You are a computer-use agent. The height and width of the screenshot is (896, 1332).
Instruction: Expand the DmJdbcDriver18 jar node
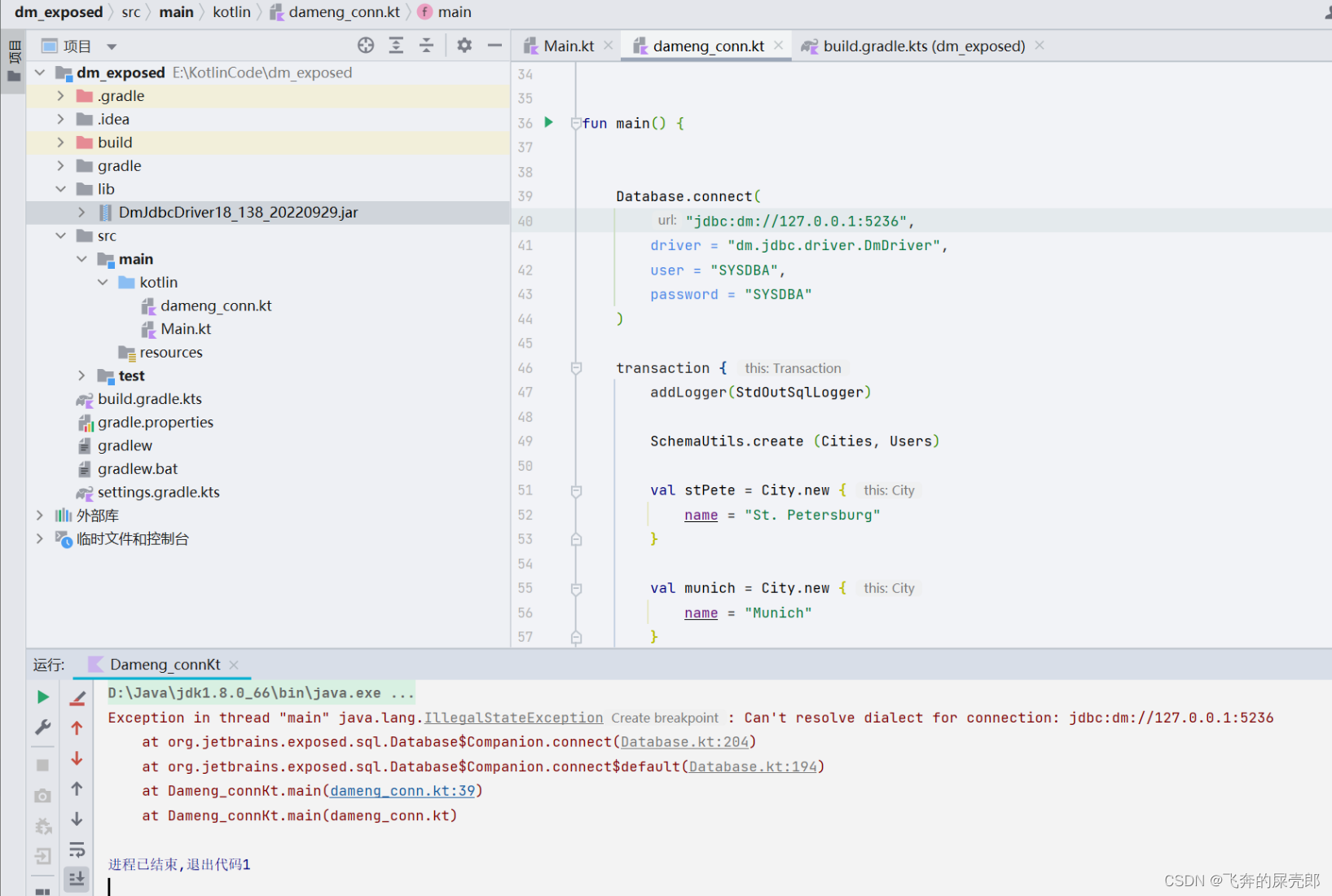click(81, 212)
